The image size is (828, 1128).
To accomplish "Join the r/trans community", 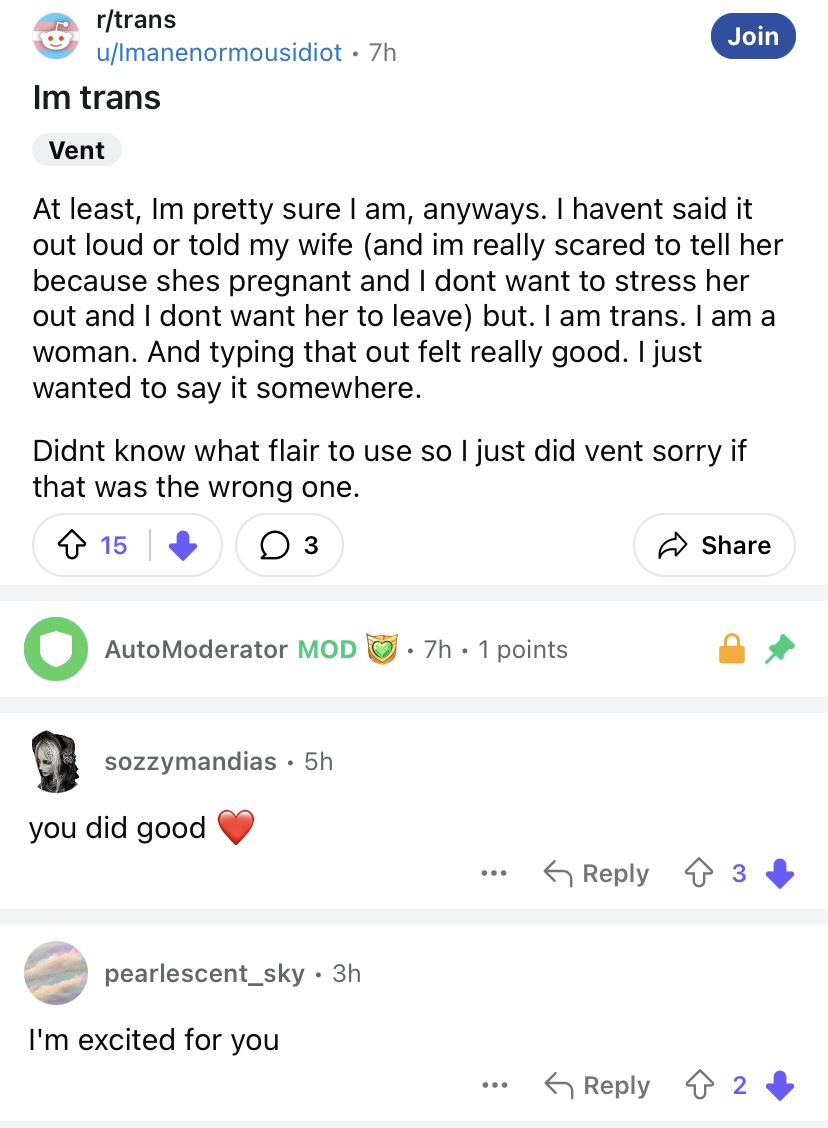I will point(753,36).
